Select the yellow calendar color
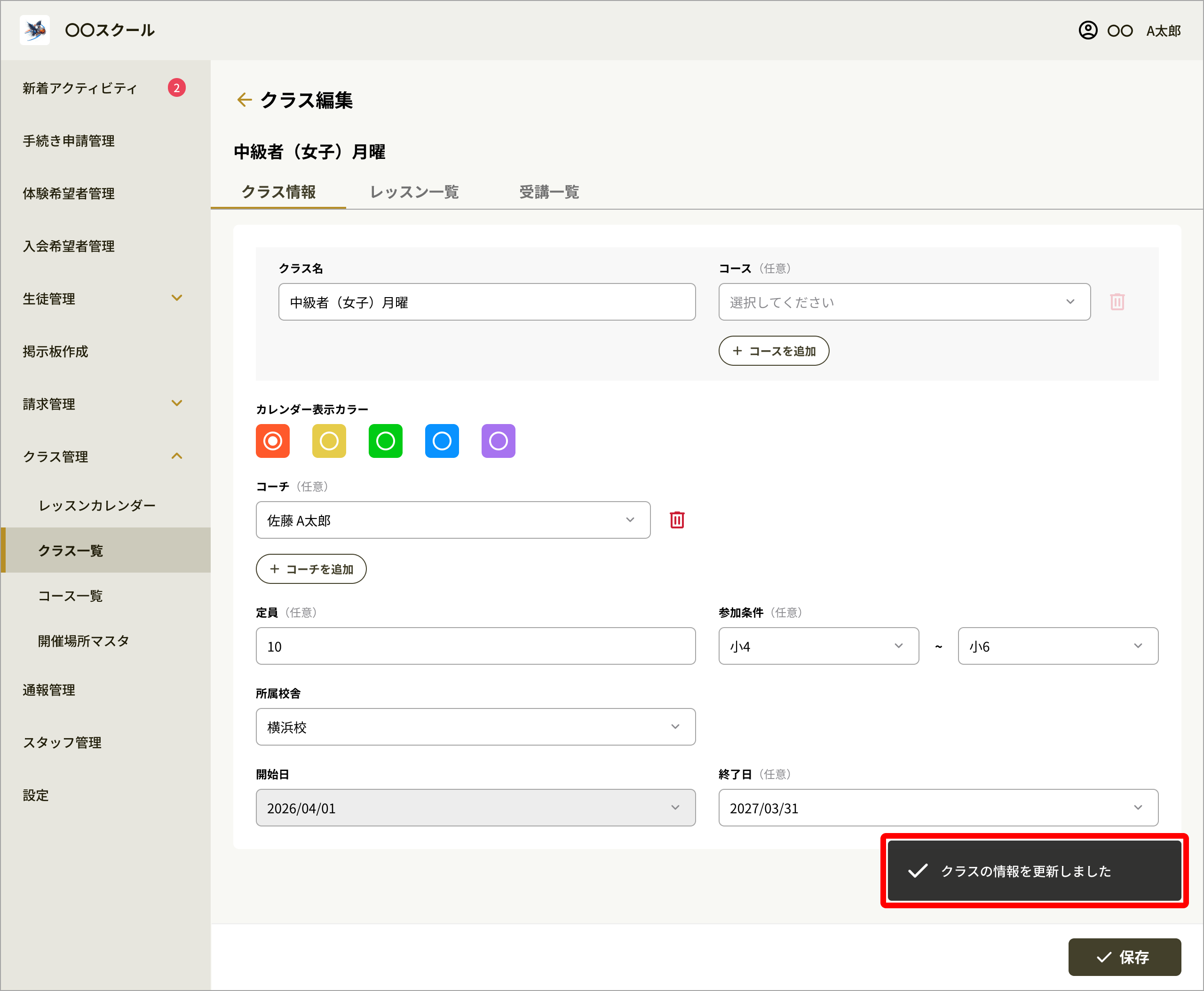 pos(329,440)
